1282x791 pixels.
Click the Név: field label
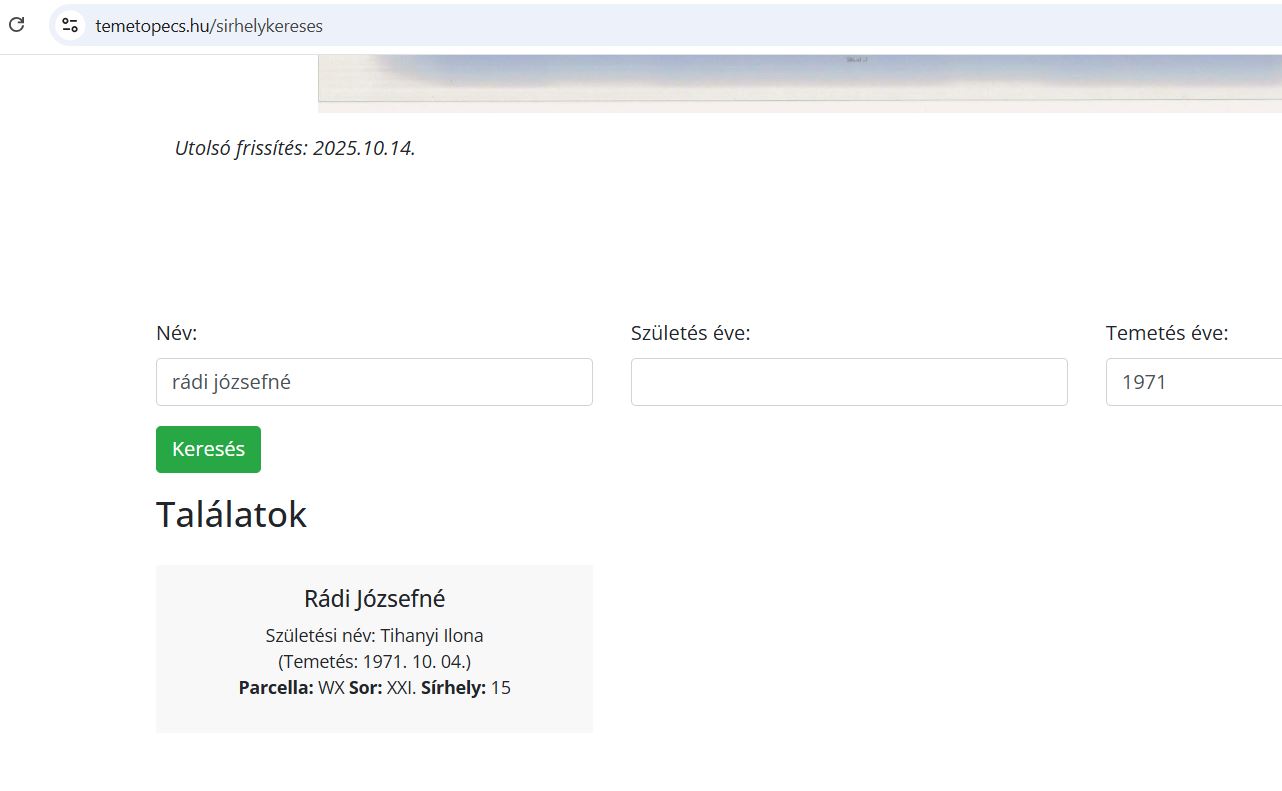point(177,333)
